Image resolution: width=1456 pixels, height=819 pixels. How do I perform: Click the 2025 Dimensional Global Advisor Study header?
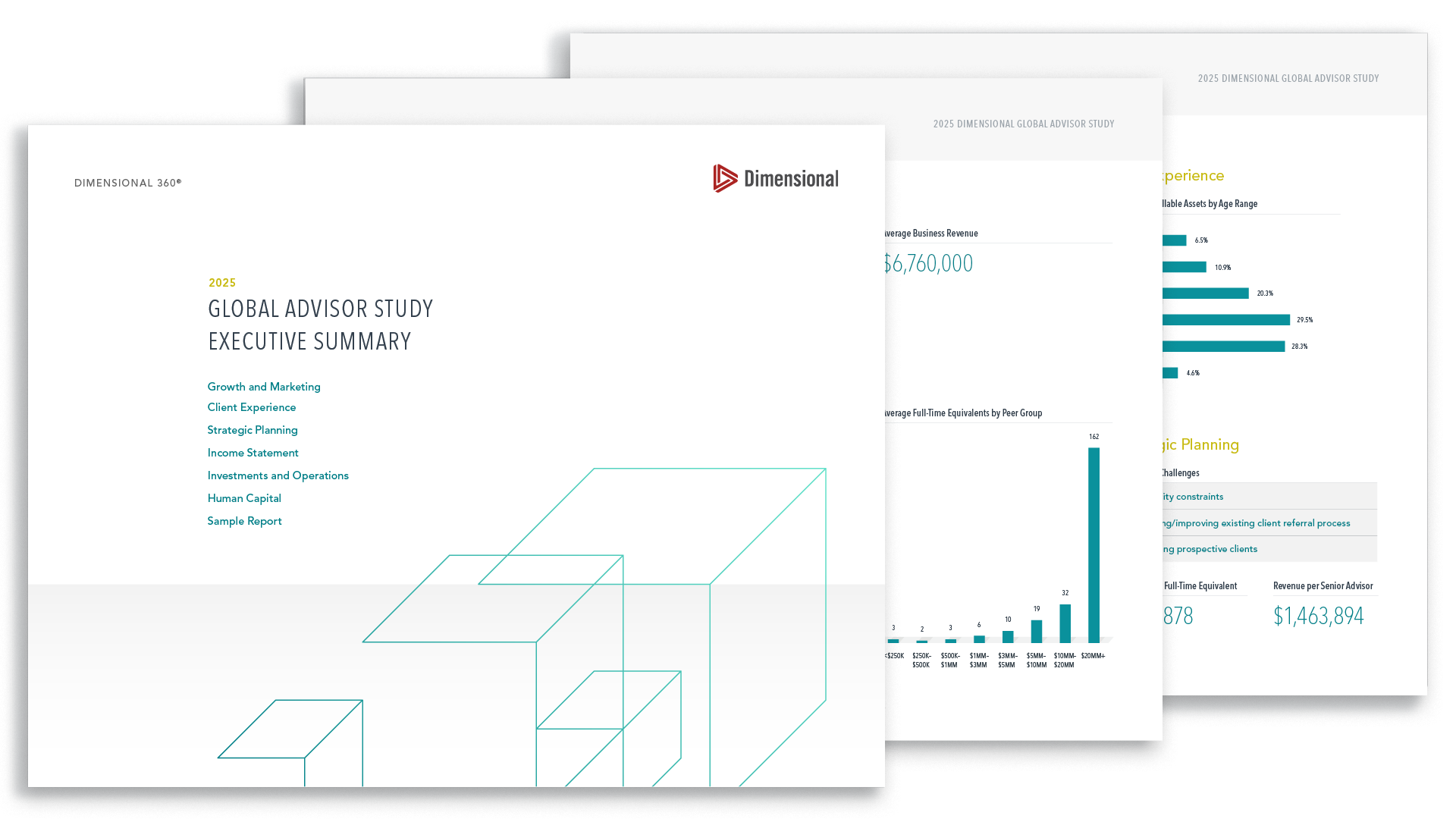(x=1023, y=124)
